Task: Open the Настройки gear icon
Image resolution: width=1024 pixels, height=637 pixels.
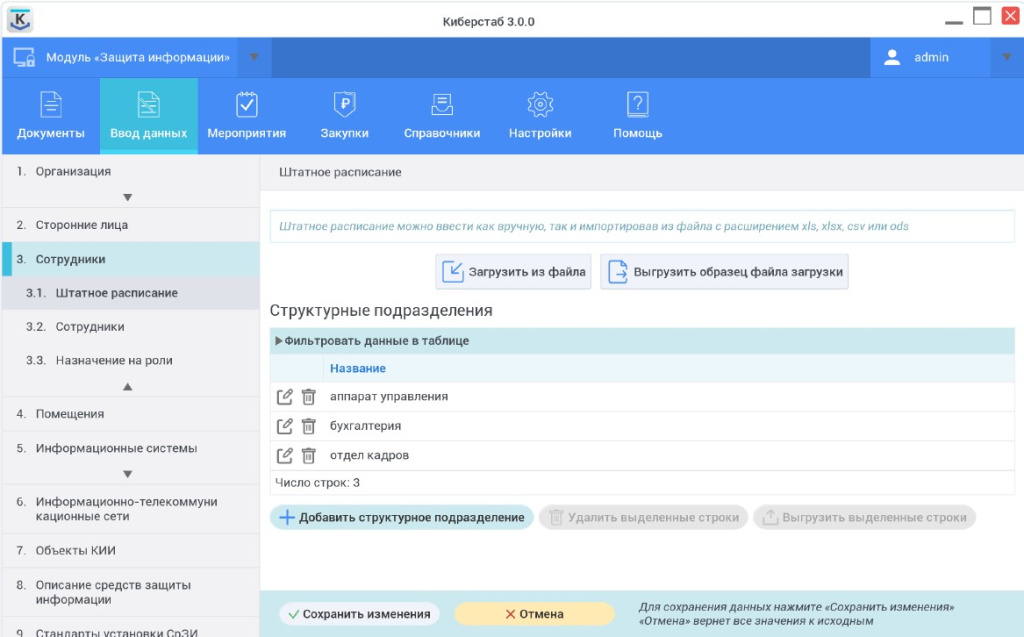Action: click(x=540, y=105)
